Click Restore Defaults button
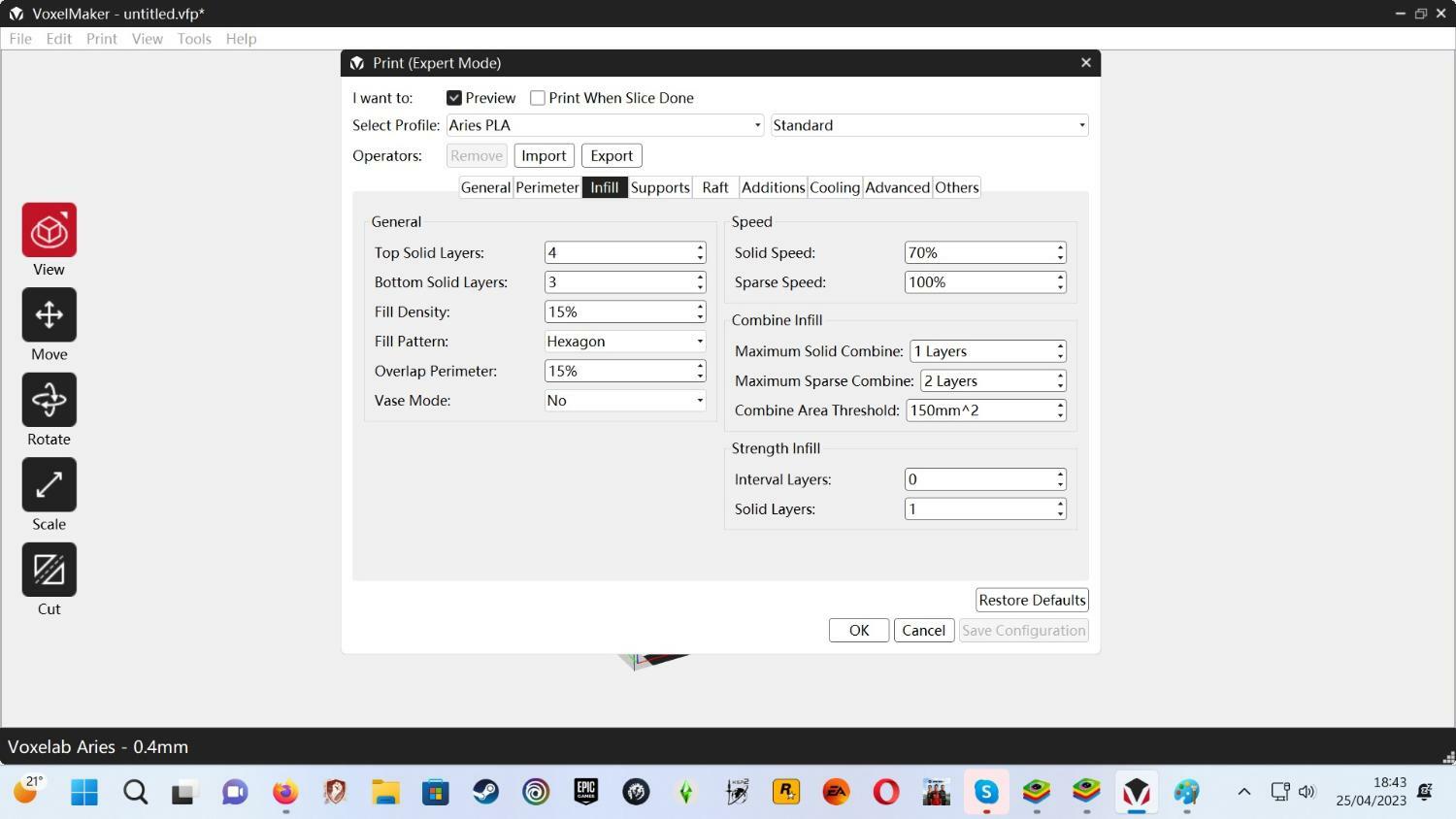This screenshot has height=819, width=1456. click(1032, 600)
